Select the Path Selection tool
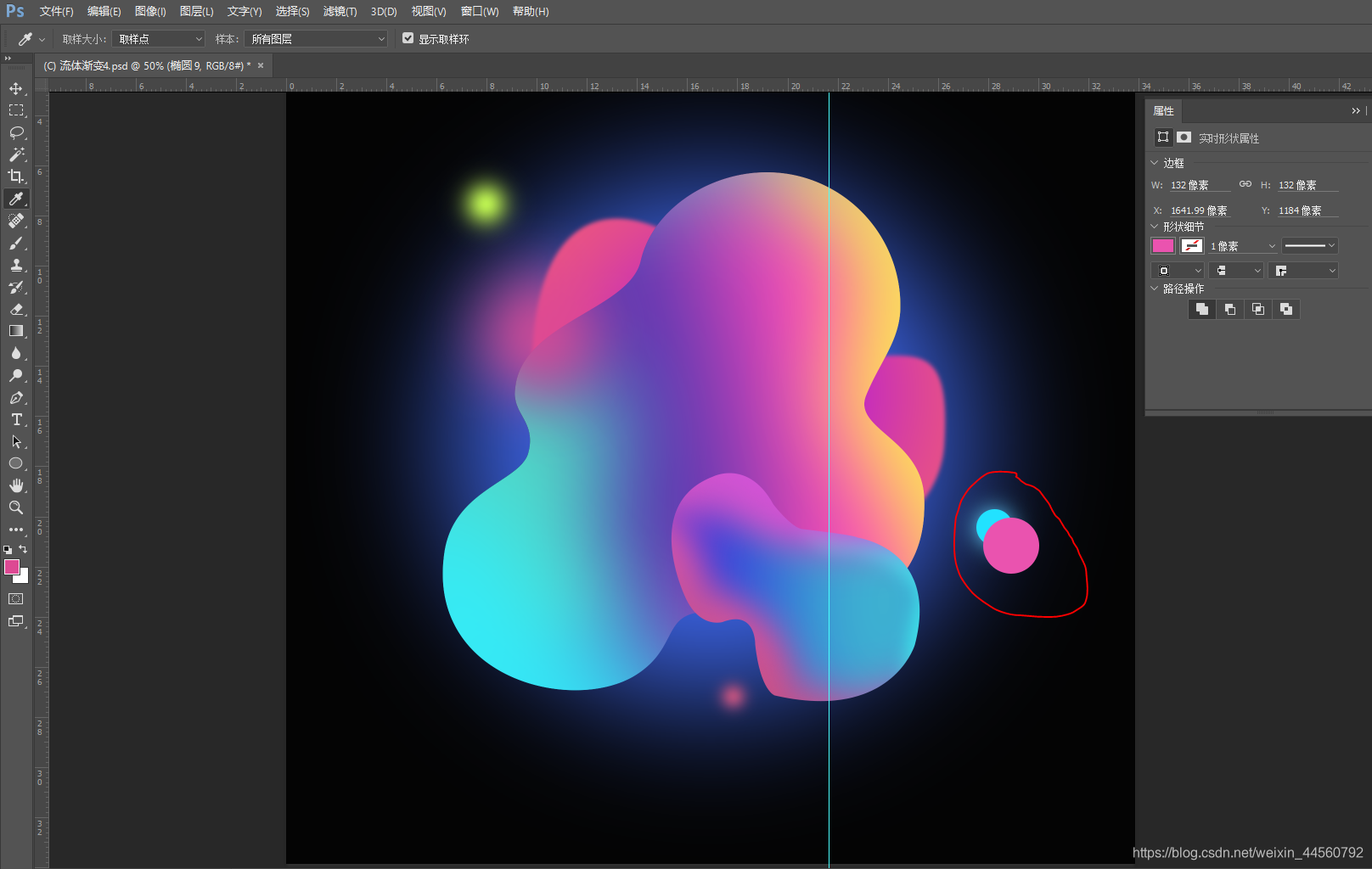Image resolution: width=1372 pixels, height=869 pixels. point(16,441)
